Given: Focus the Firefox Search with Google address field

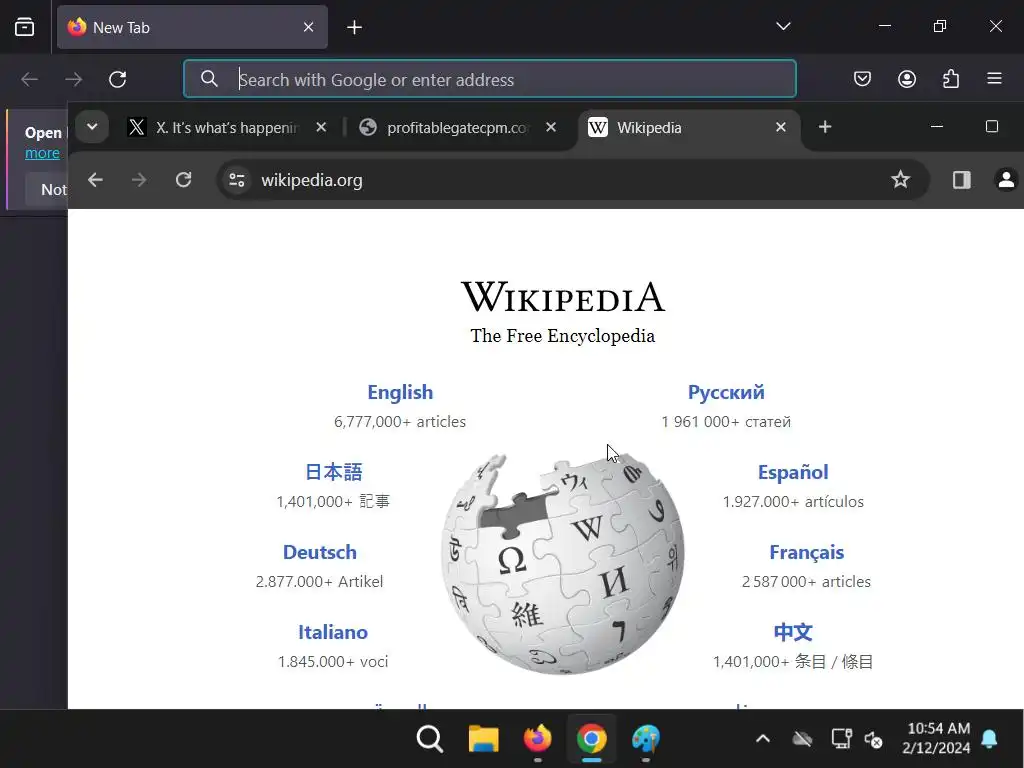Looking at the screenshot, I should (490, 79).
